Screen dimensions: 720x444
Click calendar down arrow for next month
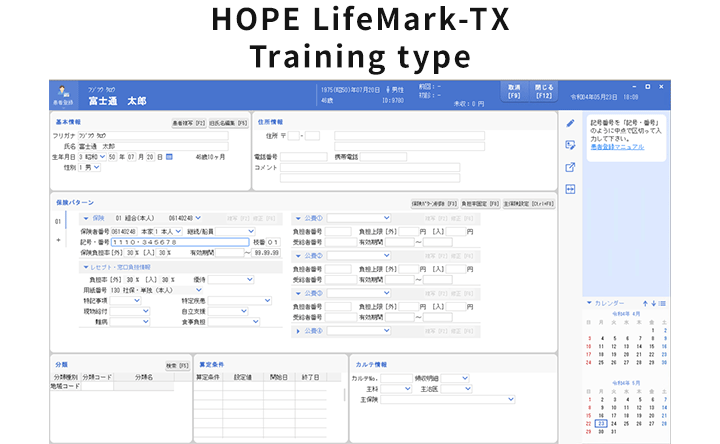pyautogui.click(x=654, y=303)
